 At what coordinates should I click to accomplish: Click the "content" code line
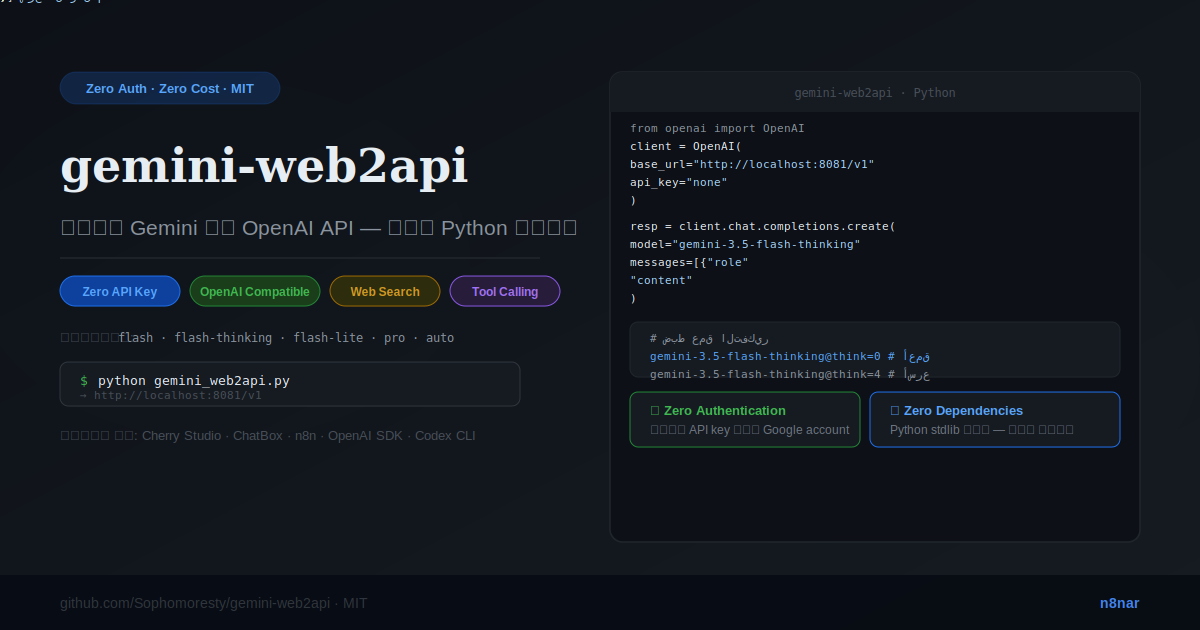(x=661, y=281)
